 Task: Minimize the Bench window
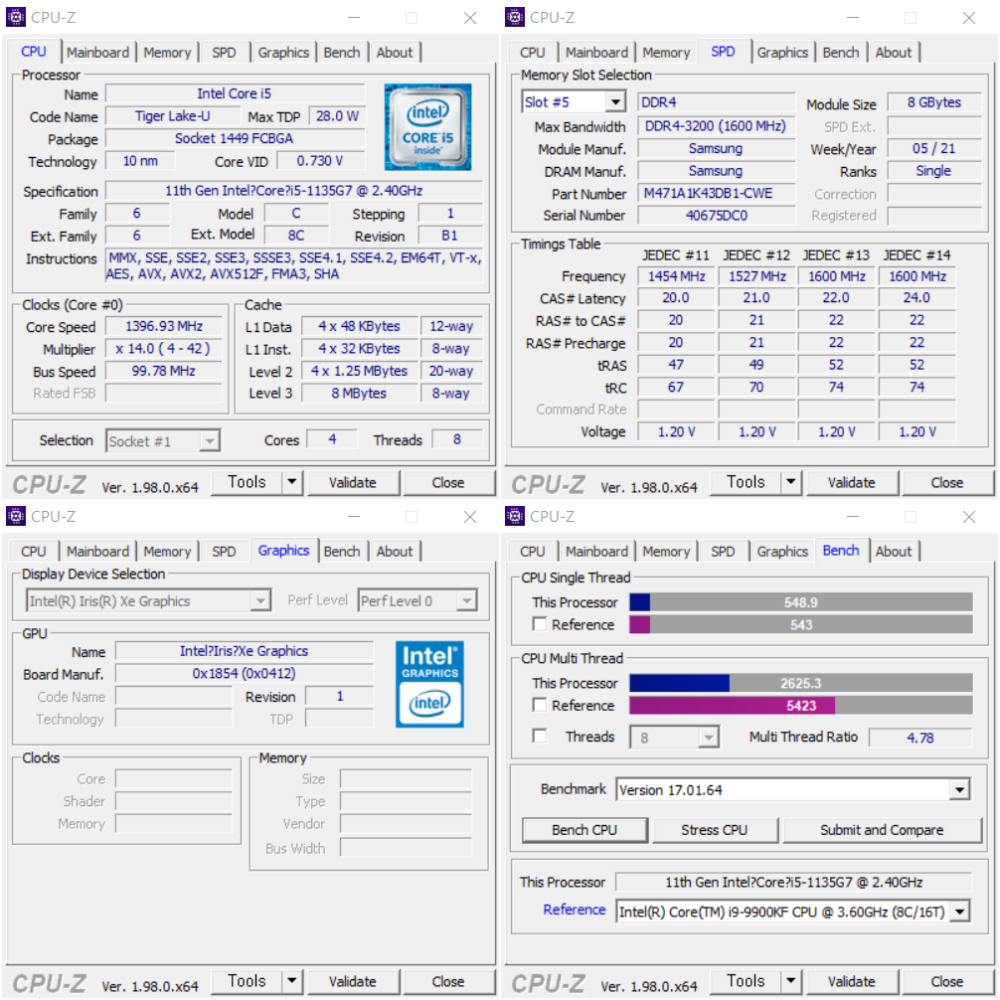853,517
